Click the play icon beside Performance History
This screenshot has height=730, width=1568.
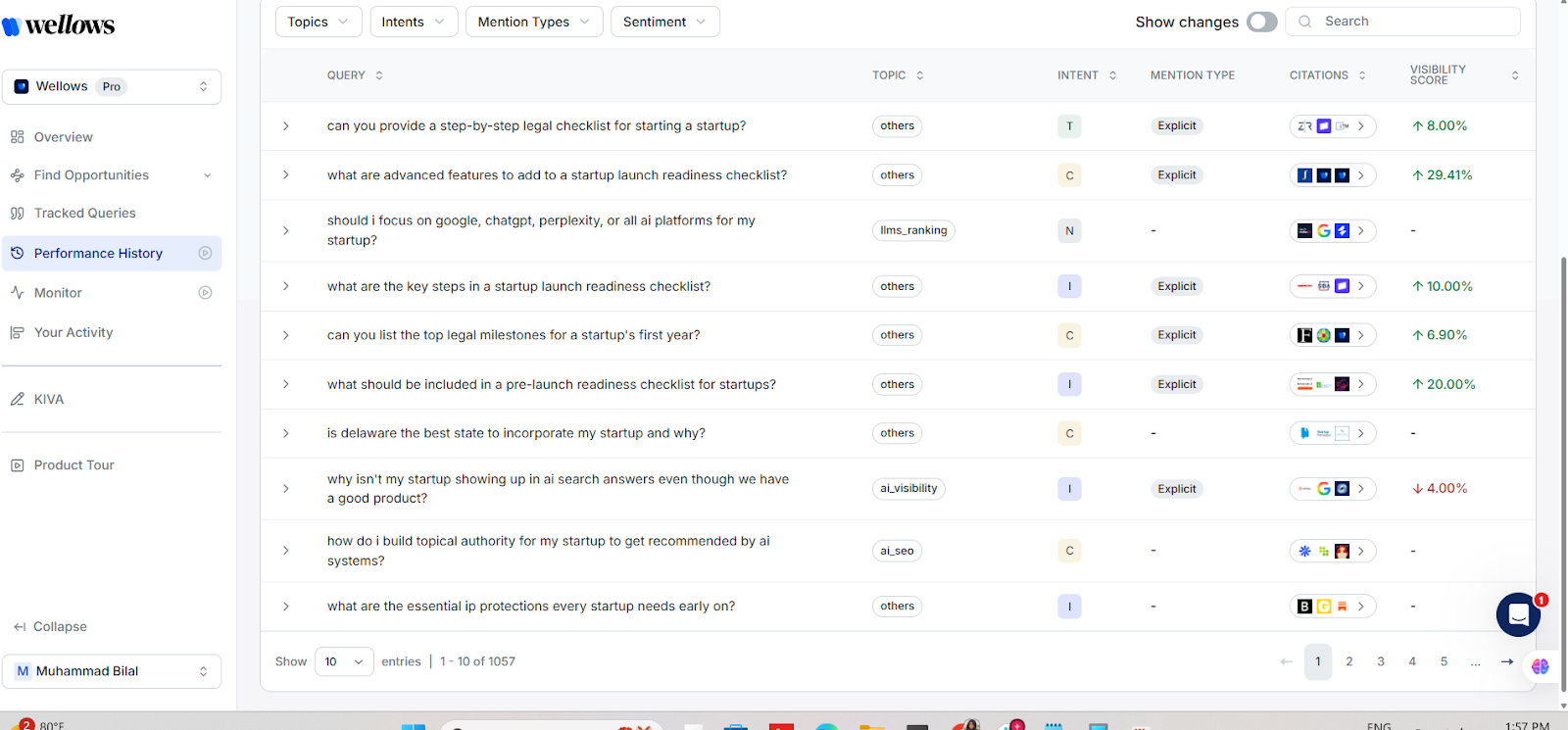click(x=205, y=253)
